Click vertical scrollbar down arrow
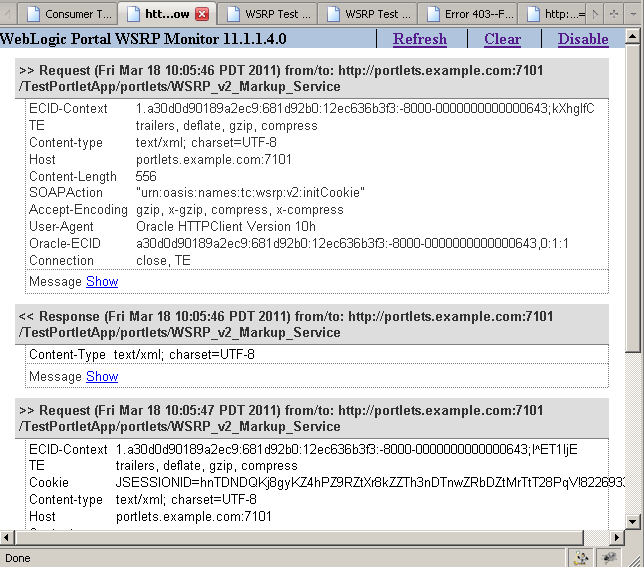Viewport: 644px width, 567px height. [x=632, y=522]
